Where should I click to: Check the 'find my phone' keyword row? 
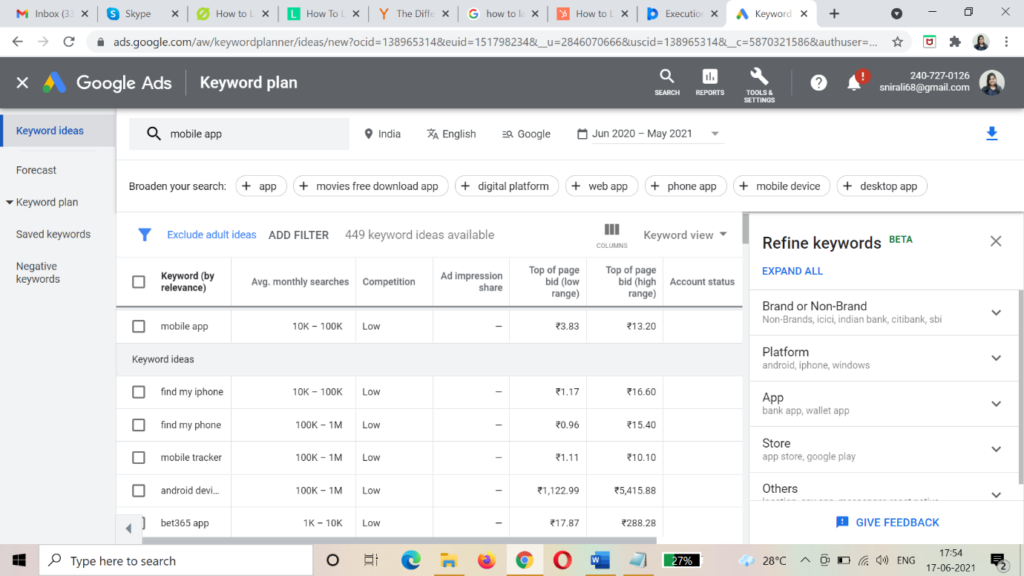[x=138, y=425]
